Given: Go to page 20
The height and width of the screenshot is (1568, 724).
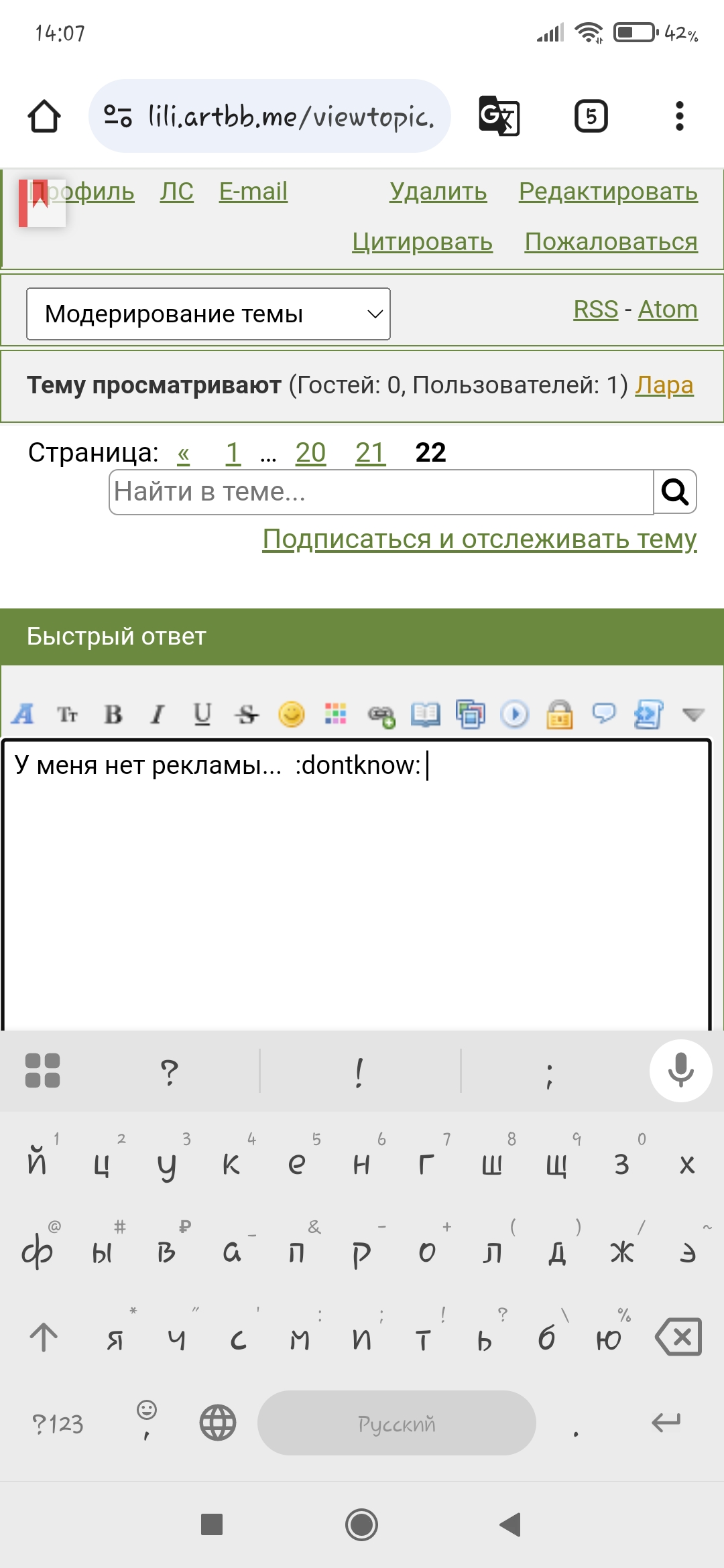Looking at the screenshot, I should (310, 454).
